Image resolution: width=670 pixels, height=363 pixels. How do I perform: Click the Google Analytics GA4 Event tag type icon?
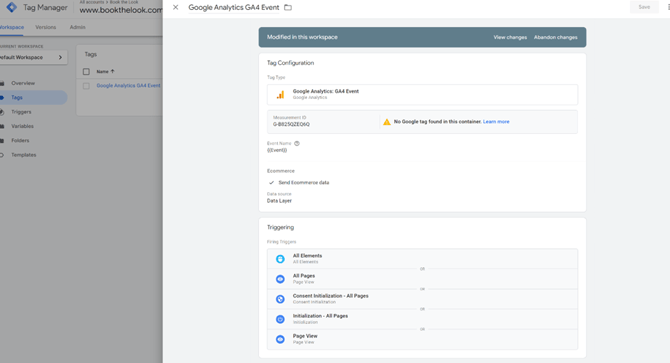(280, 95)
